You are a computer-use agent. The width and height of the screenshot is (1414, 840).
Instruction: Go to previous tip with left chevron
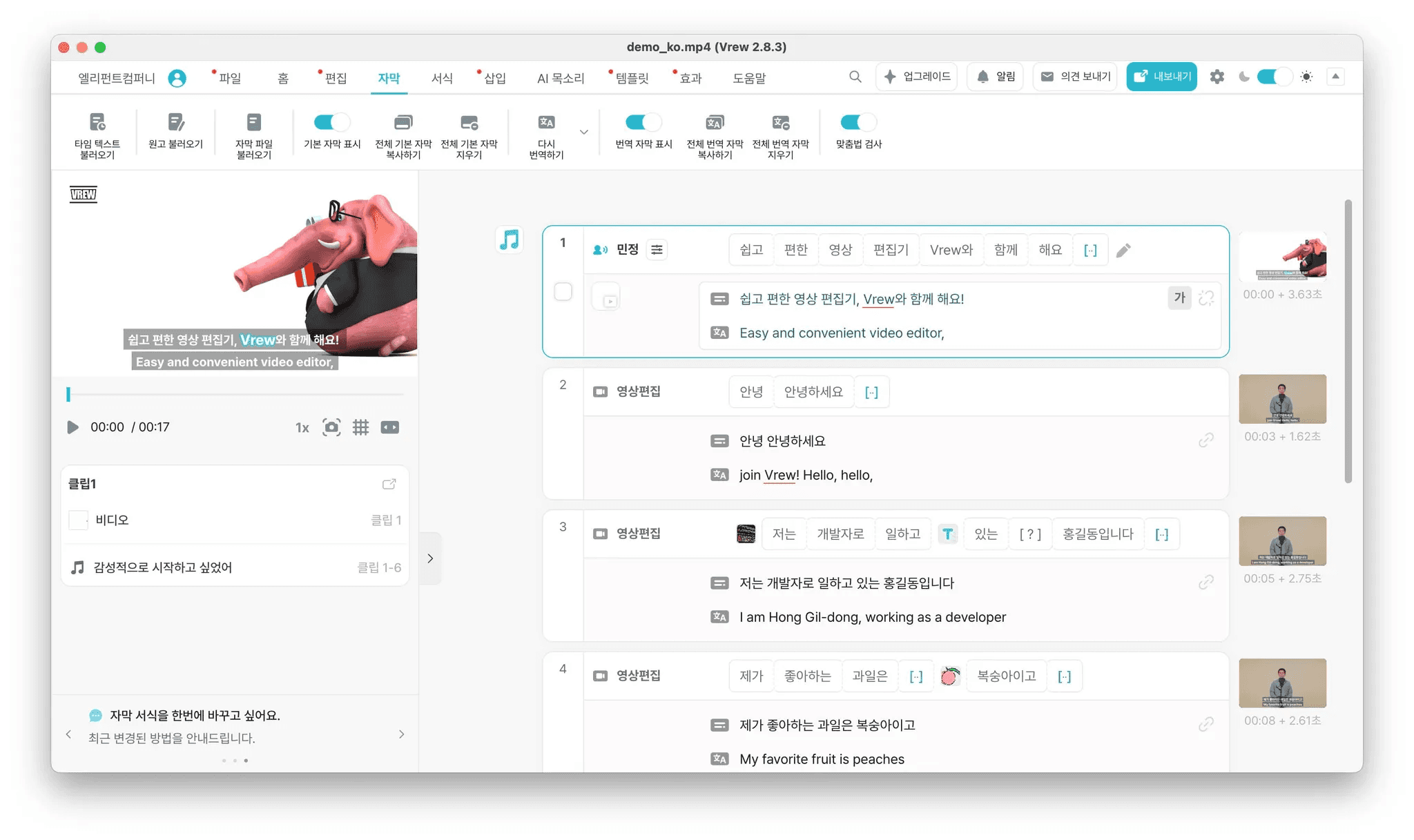(68, 734)
